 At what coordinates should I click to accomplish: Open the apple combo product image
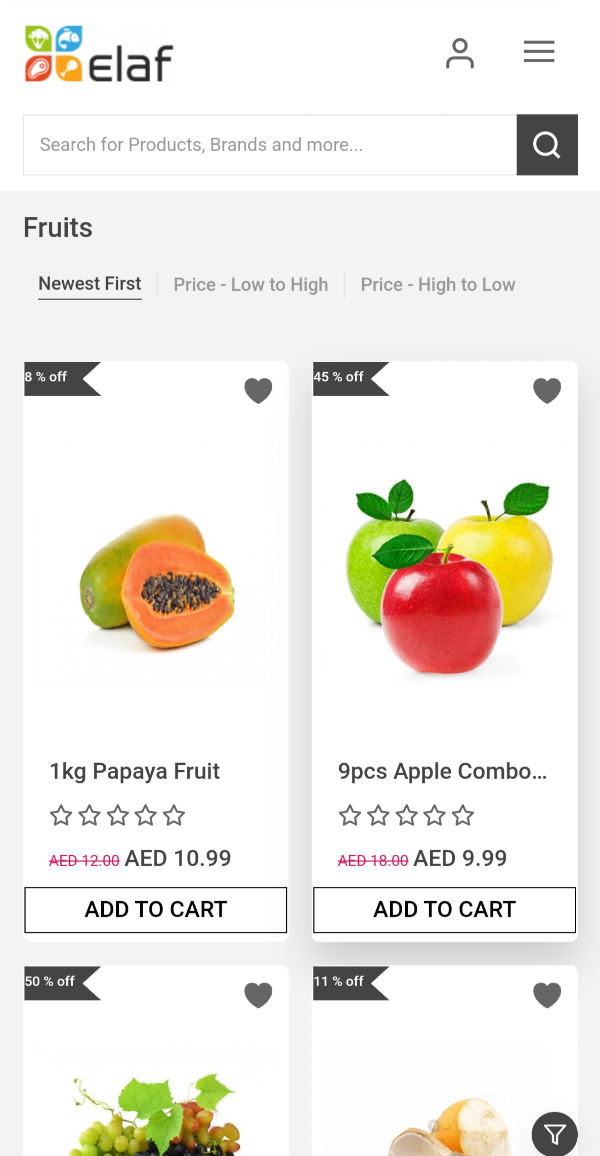tap(446, 580)
